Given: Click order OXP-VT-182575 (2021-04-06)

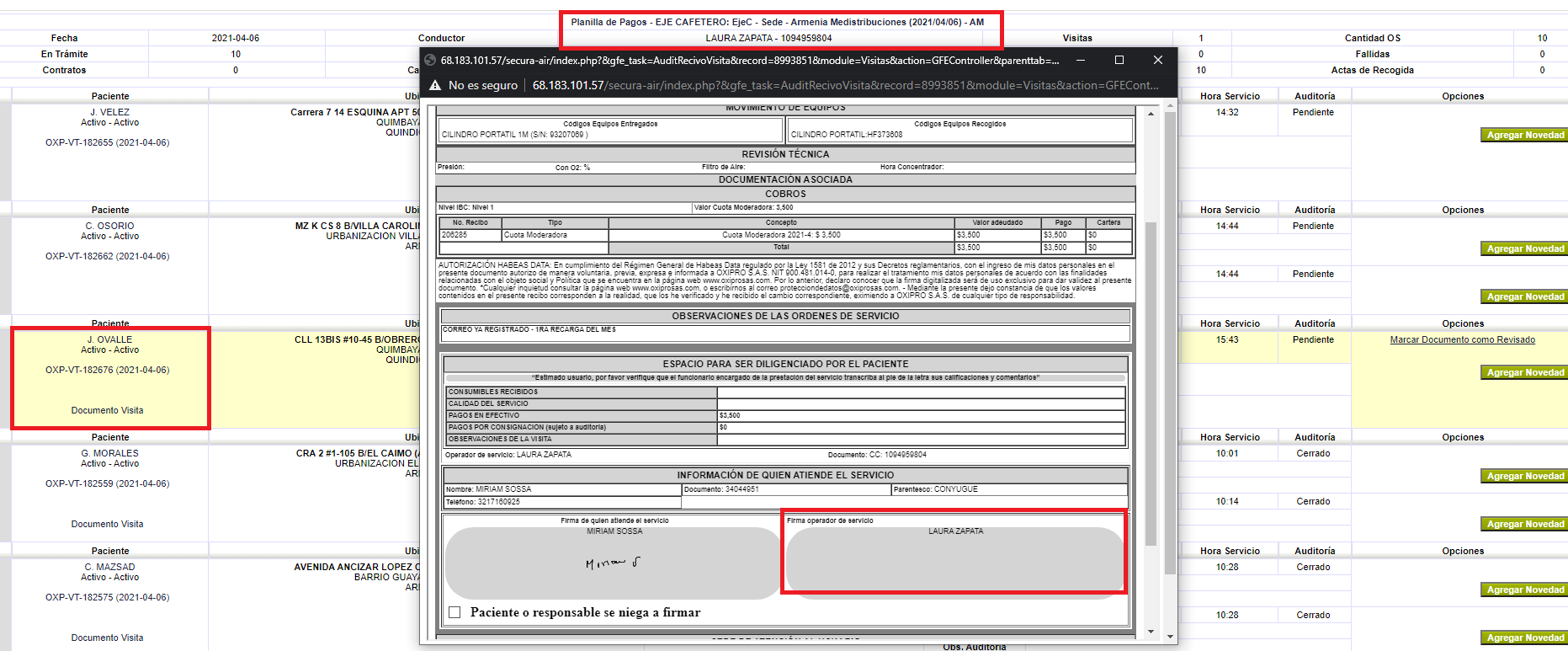Looking at the screenshot, I should [x=108, y=598].
